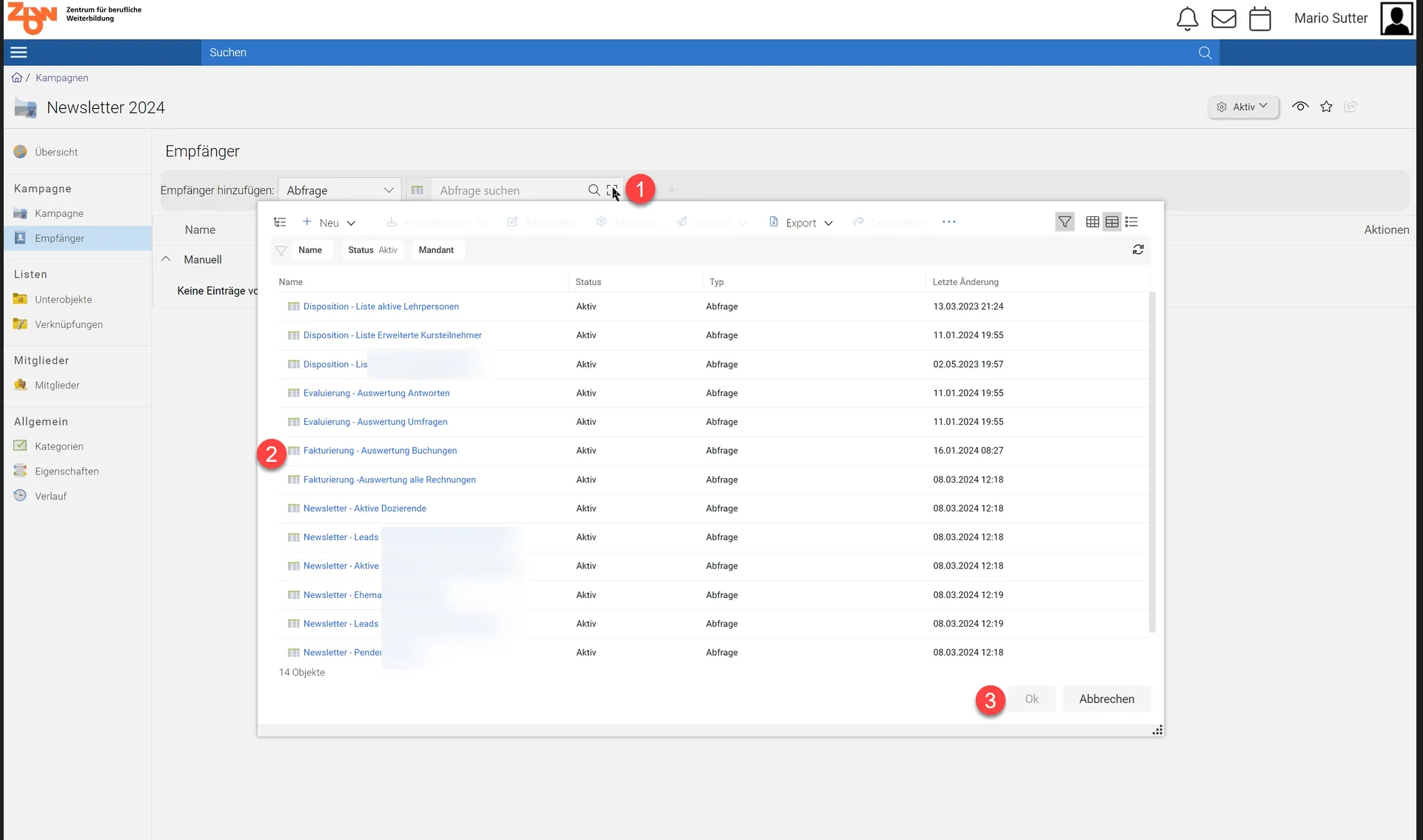Click the share icon beside the star
The height and width of the screenshot is (840, 1423).
tap(1351, 107)
